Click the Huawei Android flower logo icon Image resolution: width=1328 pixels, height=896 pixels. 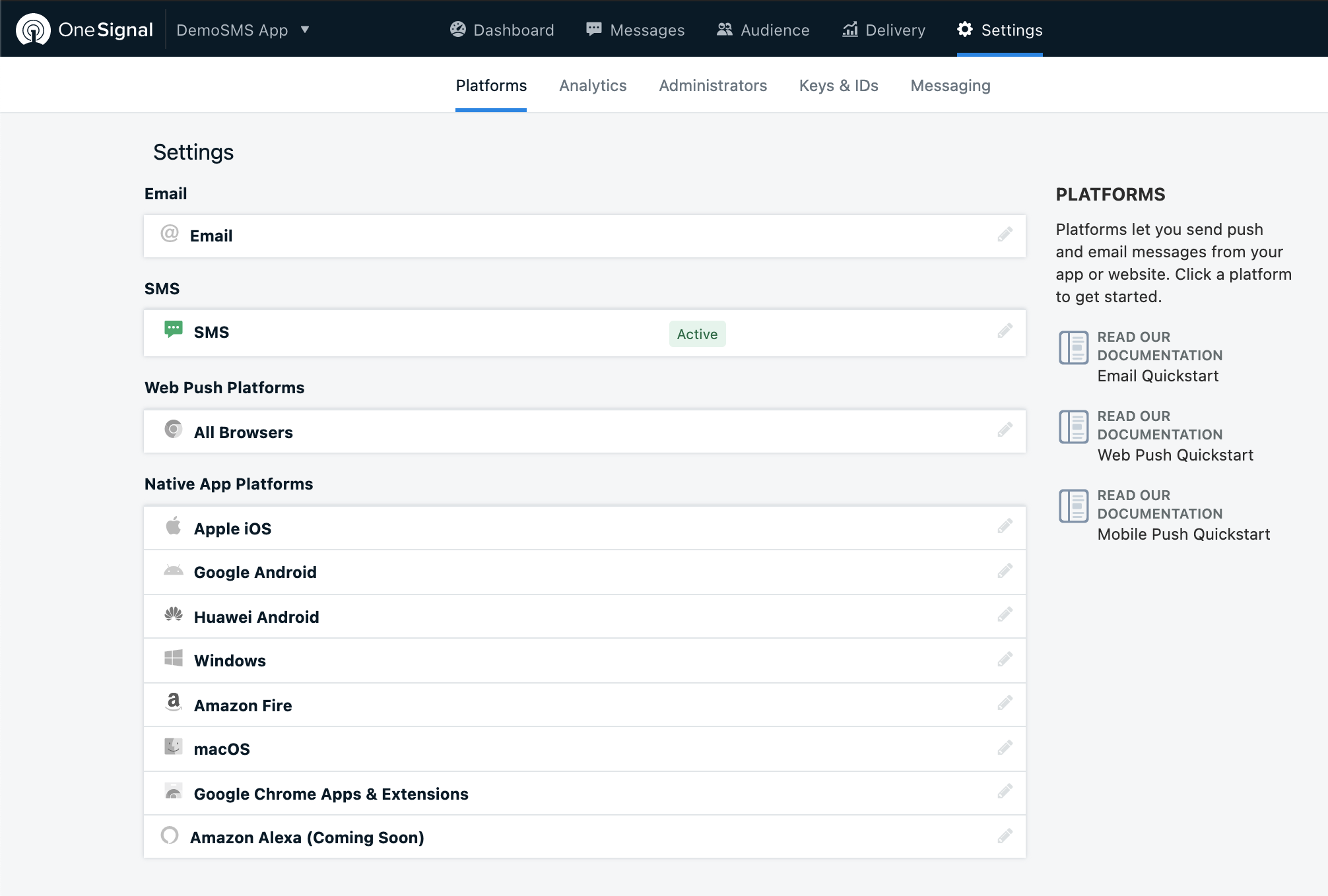click(x=173, y=615)
